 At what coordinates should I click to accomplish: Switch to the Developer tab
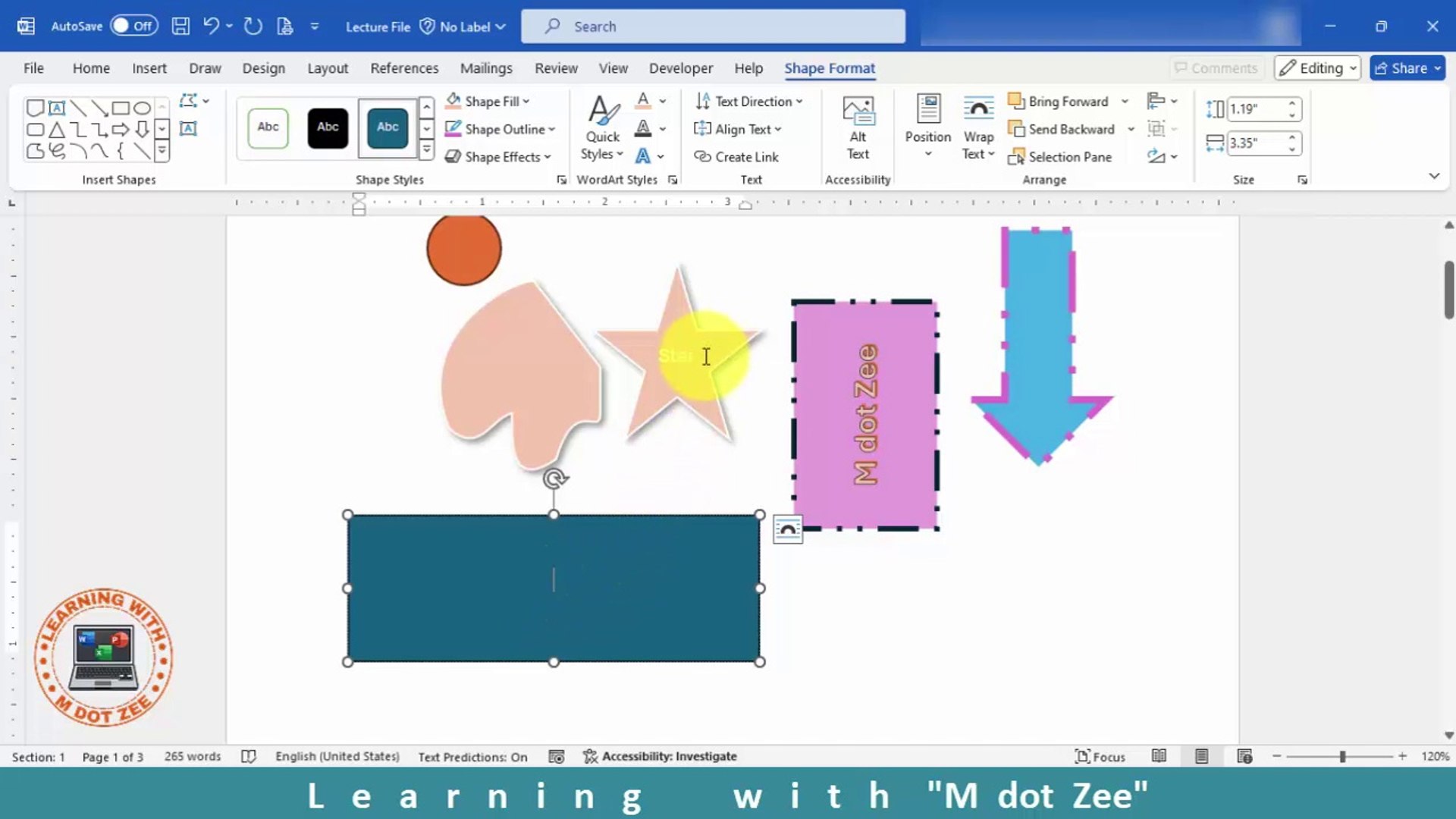click(680, 67)
